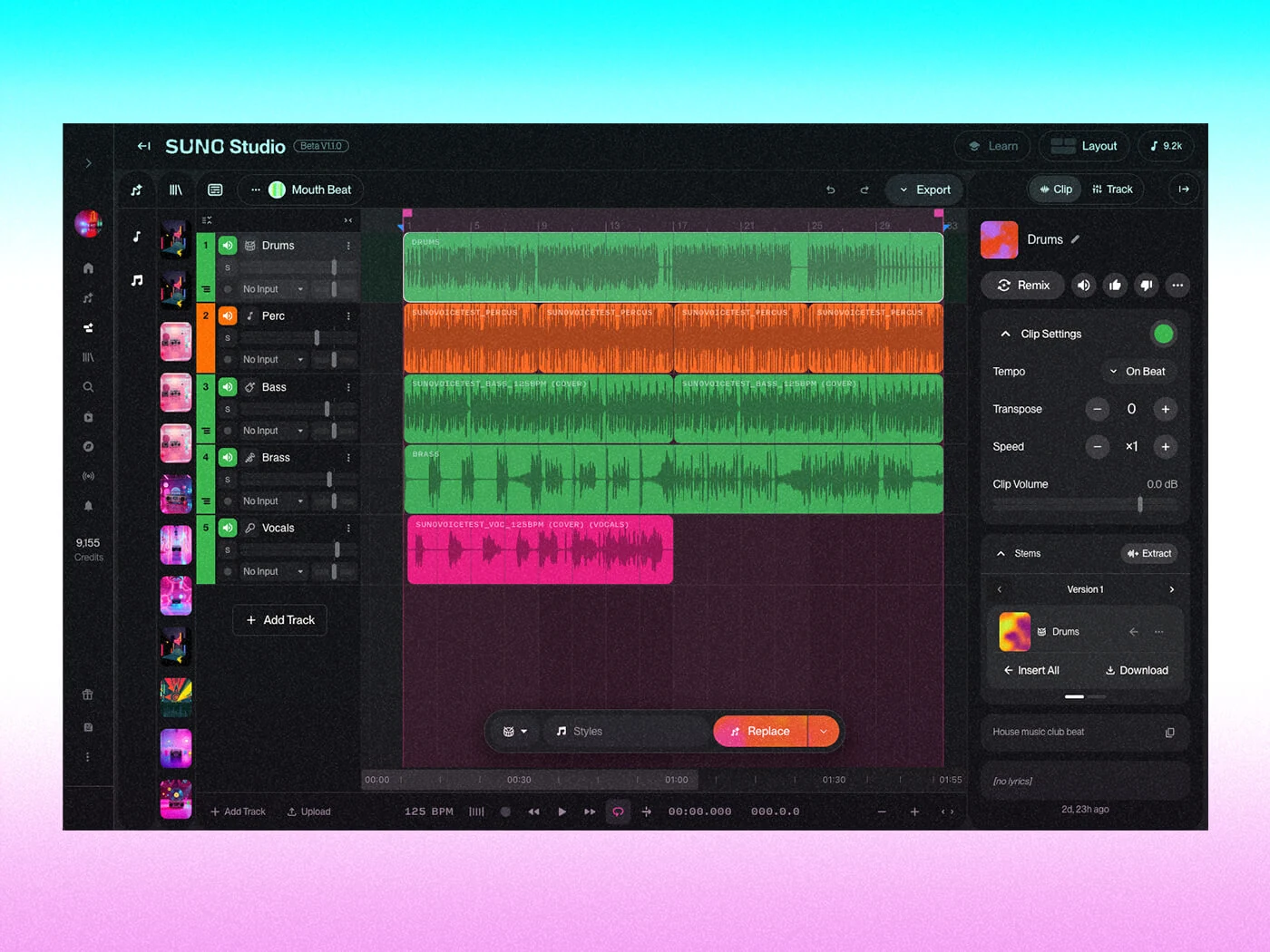Mute the Vocals track speaker toggle
This screenshot has width=1270, height=952.
click(228, 528)
